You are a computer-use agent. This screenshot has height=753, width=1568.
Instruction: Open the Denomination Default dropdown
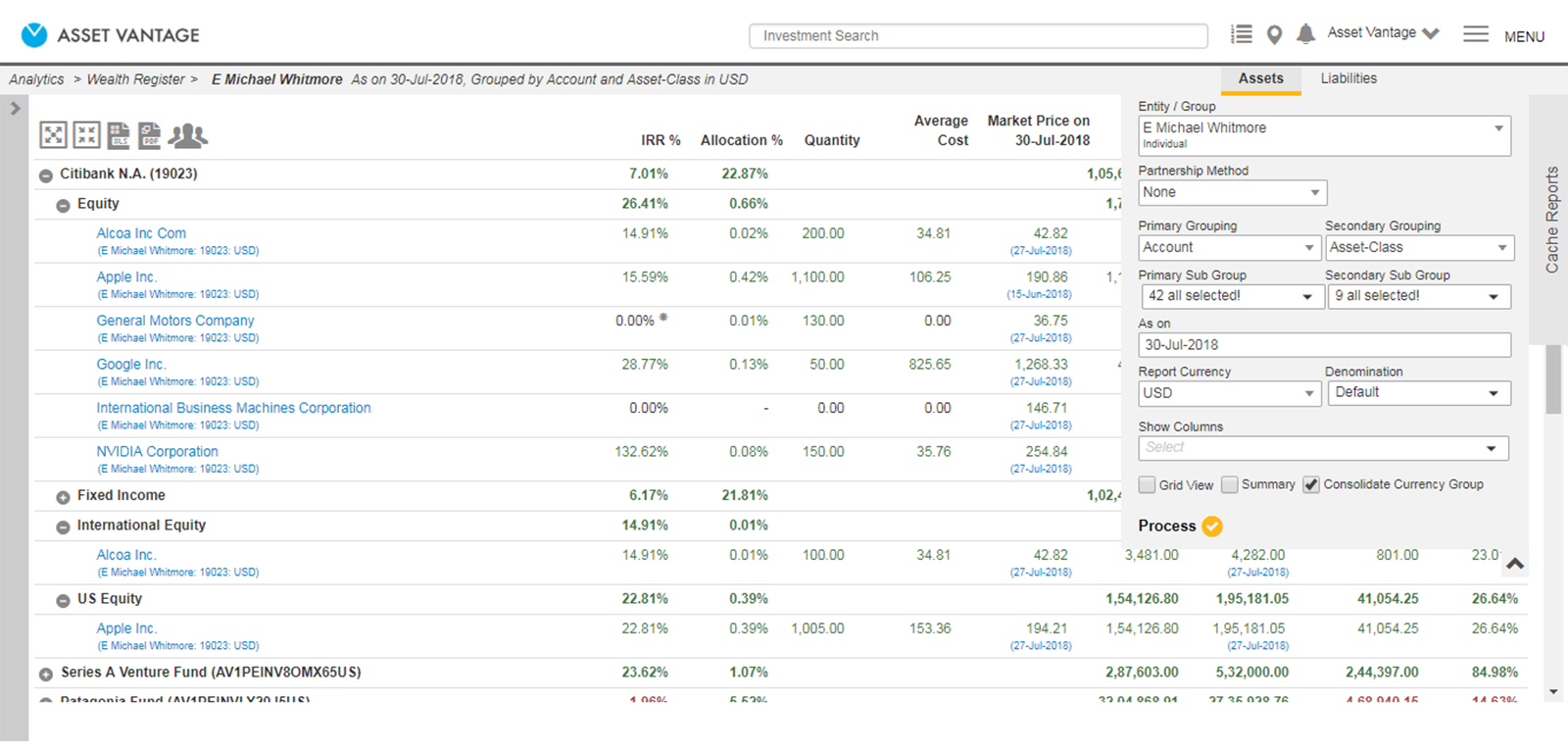pos(1419,393)
